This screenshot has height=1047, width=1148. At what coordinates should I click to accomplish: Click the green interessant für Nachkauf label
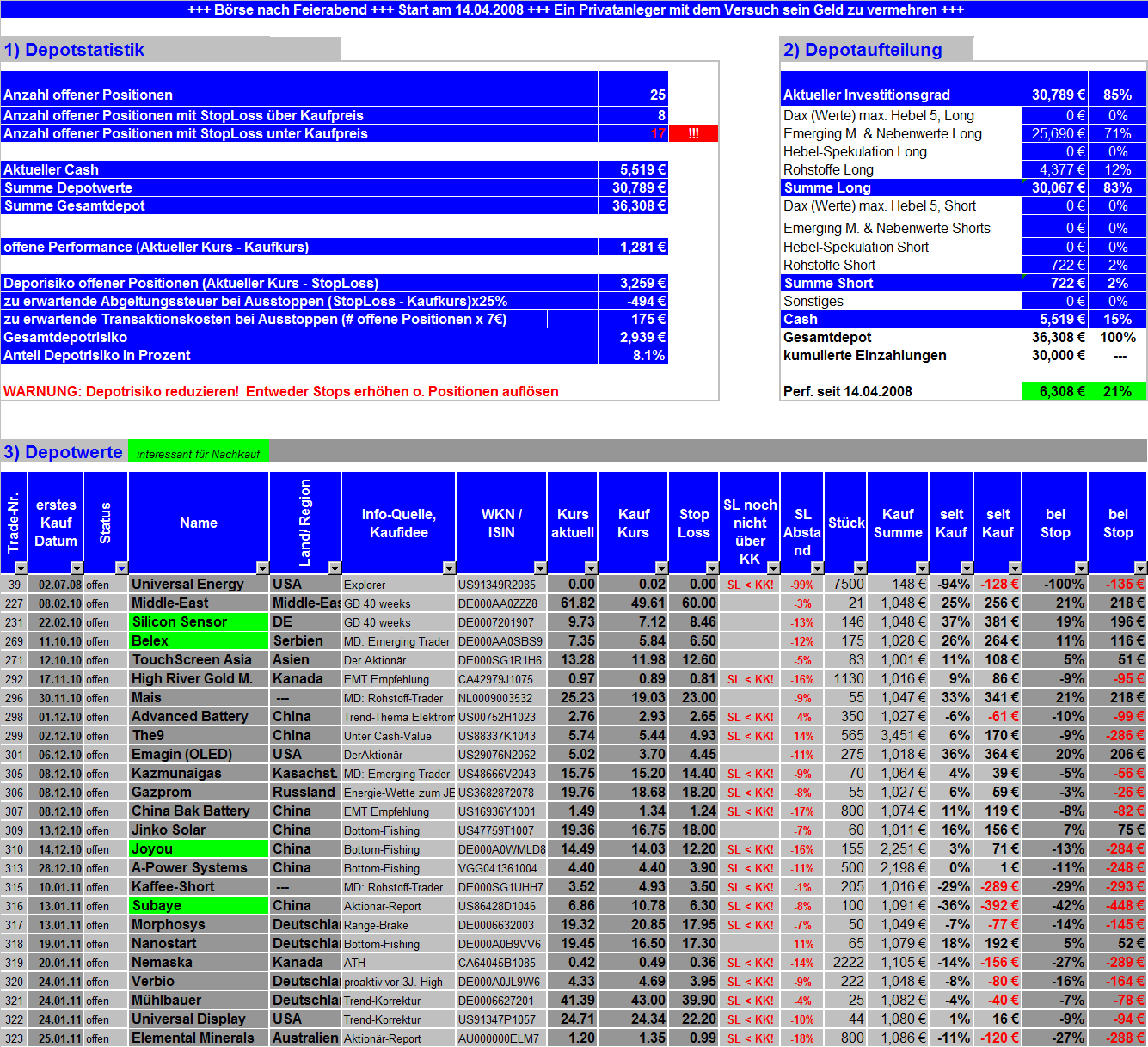(x=199, y=450)
